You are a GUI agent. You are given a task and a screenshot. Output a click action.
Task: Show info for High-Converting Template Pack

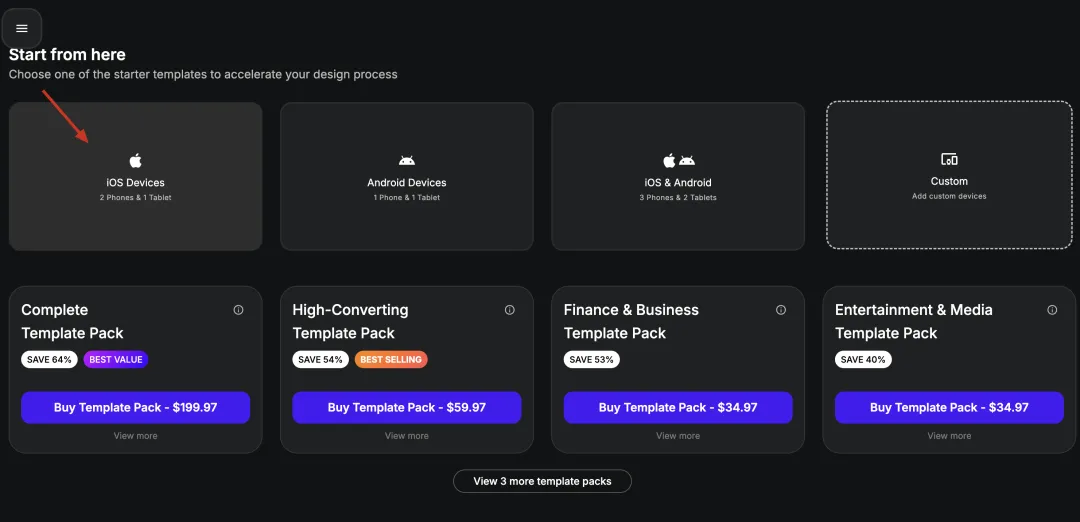coord(510,310)
